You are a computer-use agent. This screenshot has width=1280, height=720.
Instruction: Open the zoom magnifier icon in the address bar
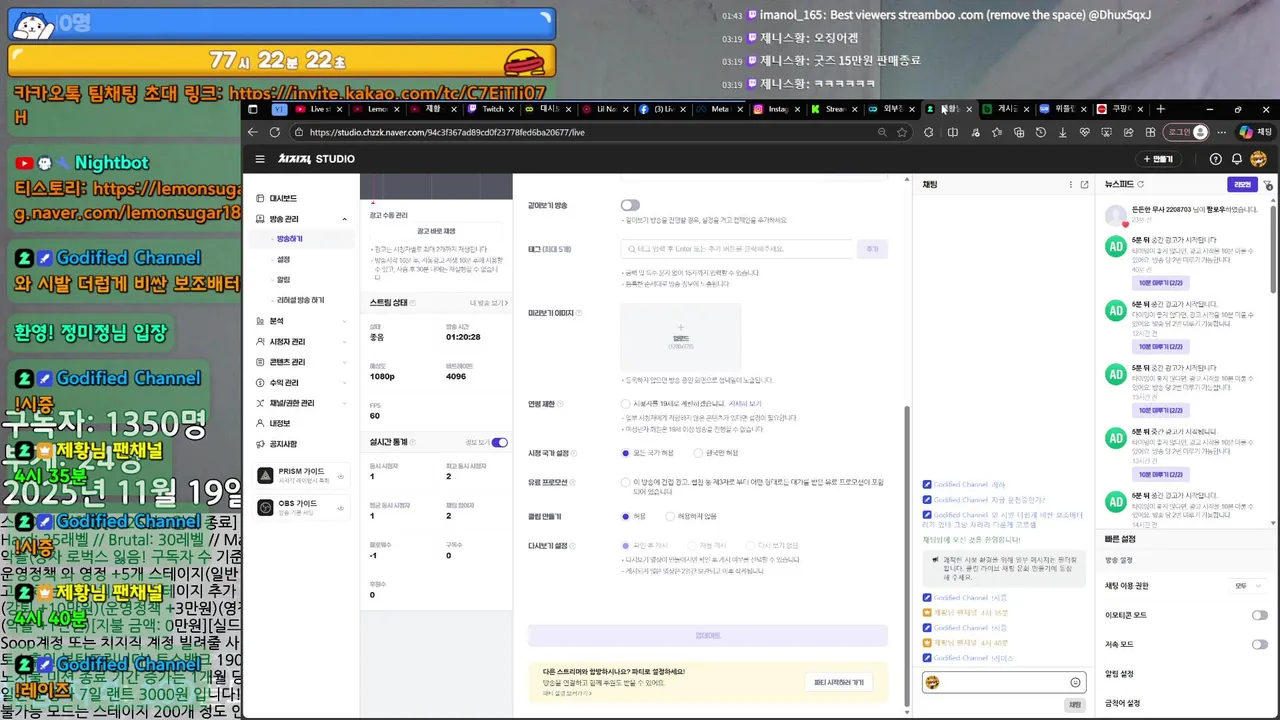[x=881, y=132]
